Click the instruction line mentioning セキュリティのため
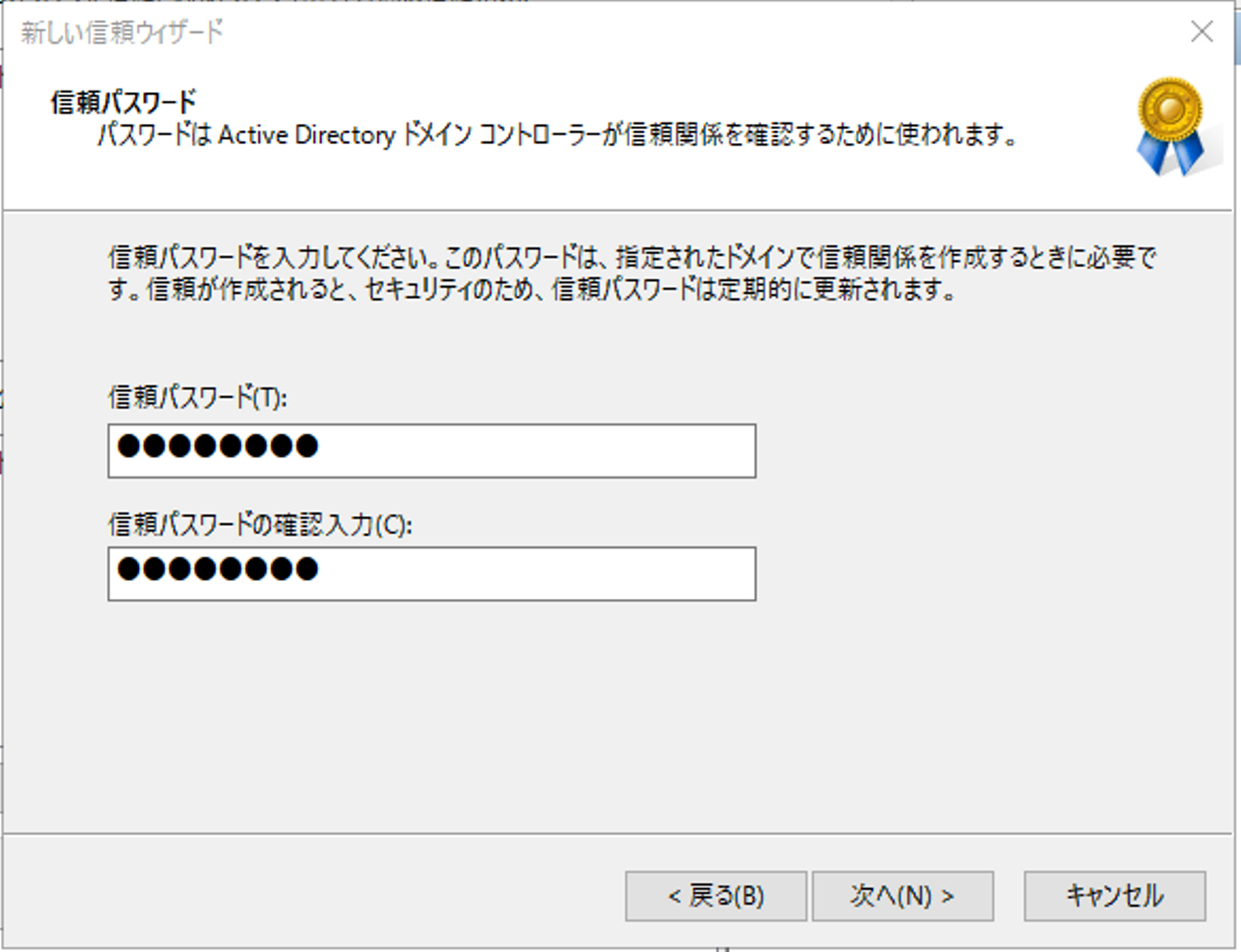1241x952 pixels. tap(531, 289)
